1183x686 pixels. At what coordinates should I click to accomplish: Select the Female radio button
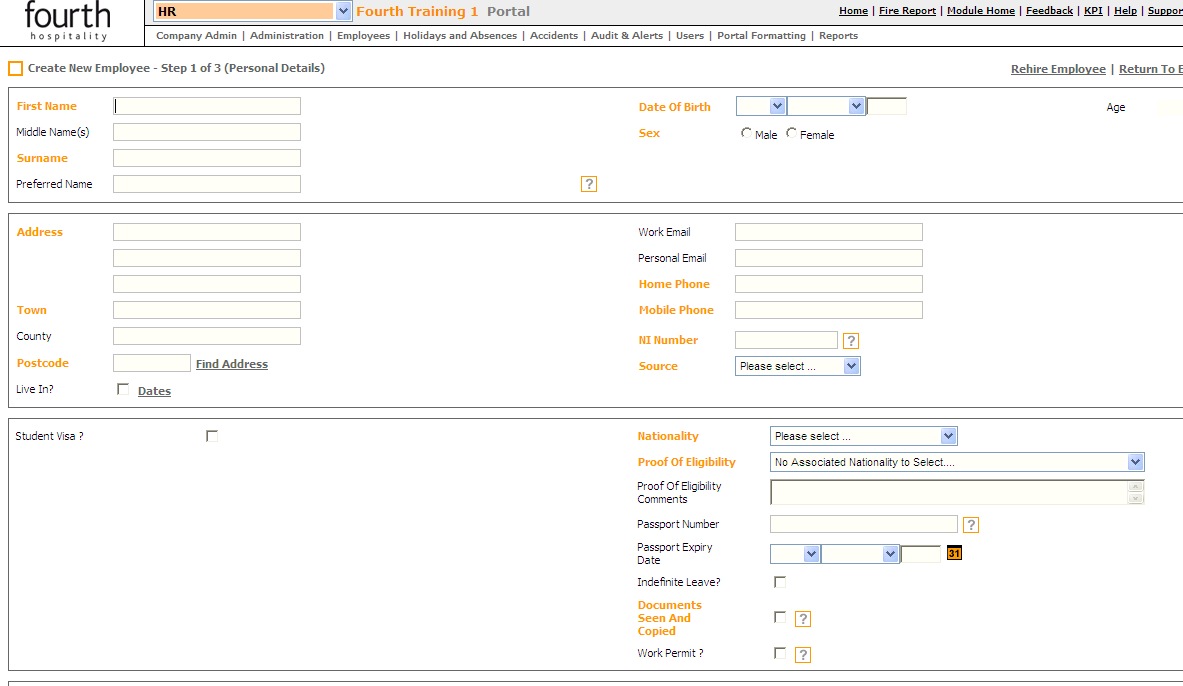(791, 133)
